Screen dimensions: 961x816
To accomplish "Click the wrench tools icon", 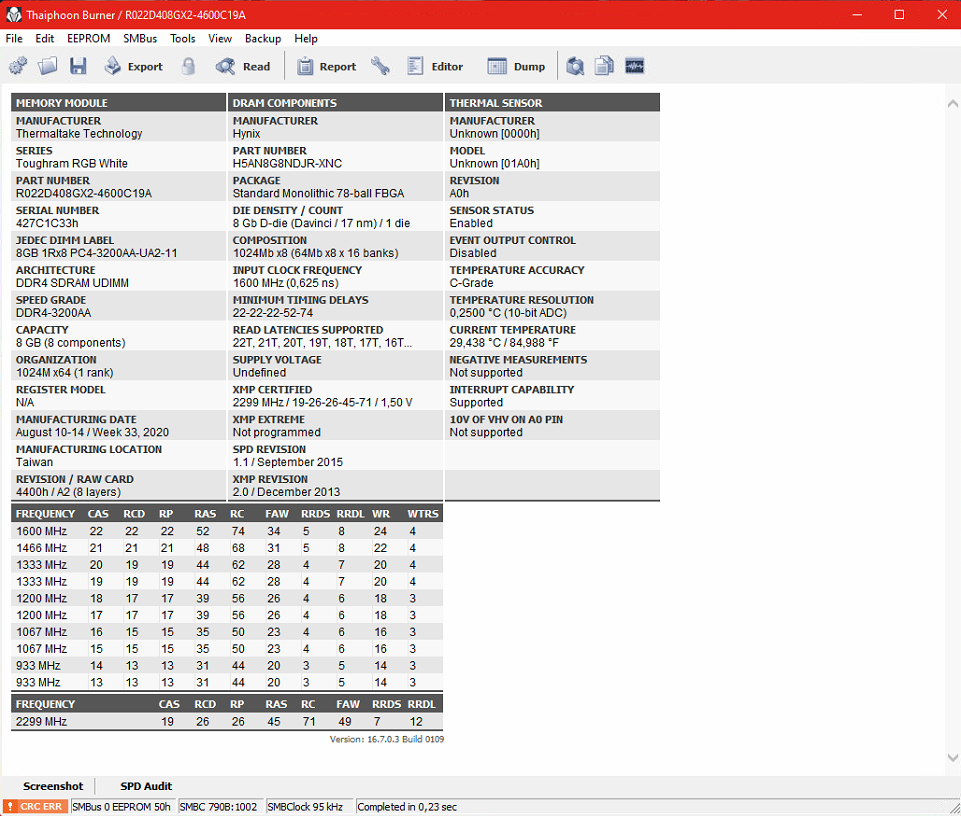I will (380, 66).
